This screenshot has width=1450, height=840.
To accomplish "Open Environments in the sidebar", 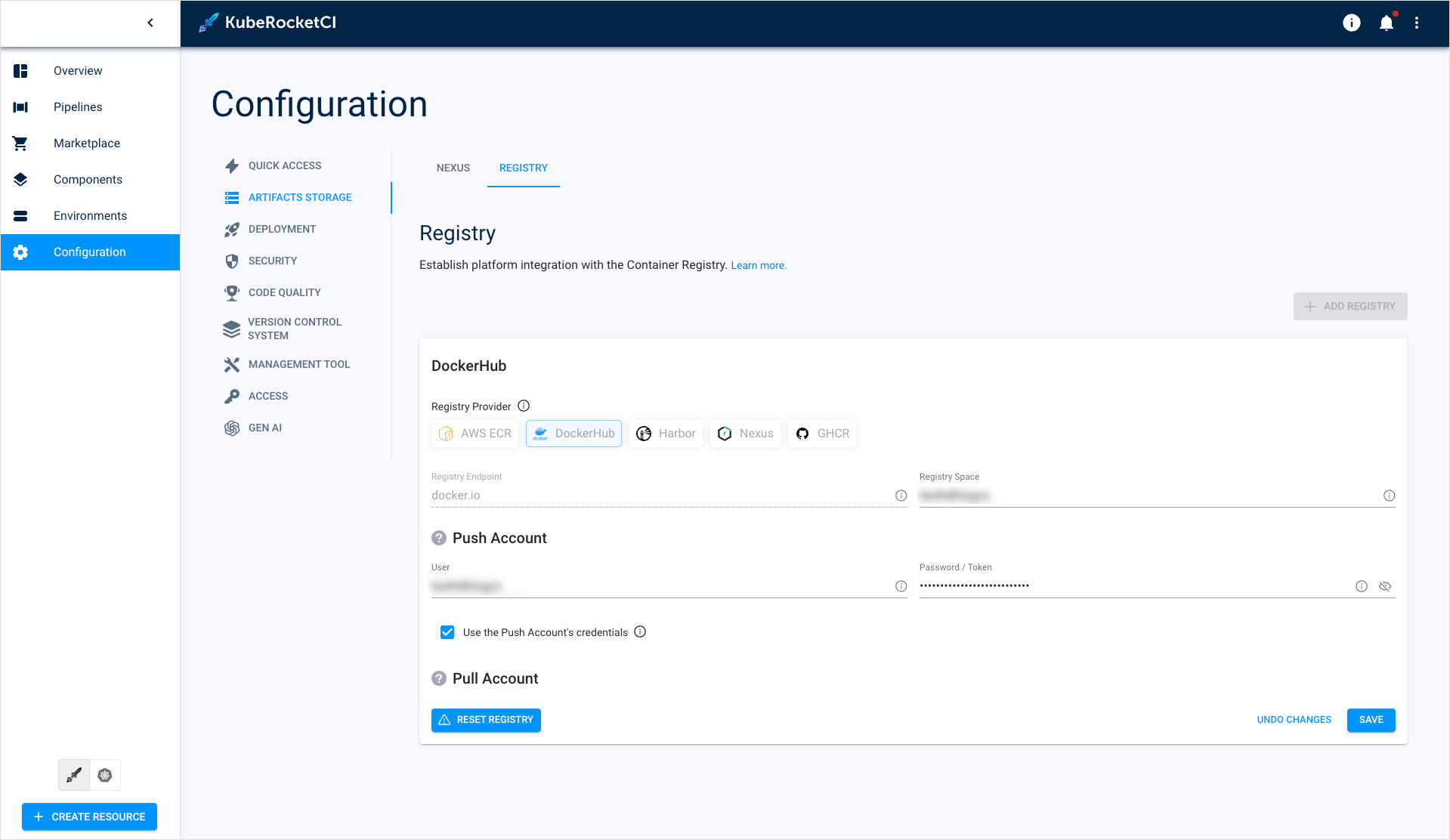I will pyautogui.click(x=90, y=216).
